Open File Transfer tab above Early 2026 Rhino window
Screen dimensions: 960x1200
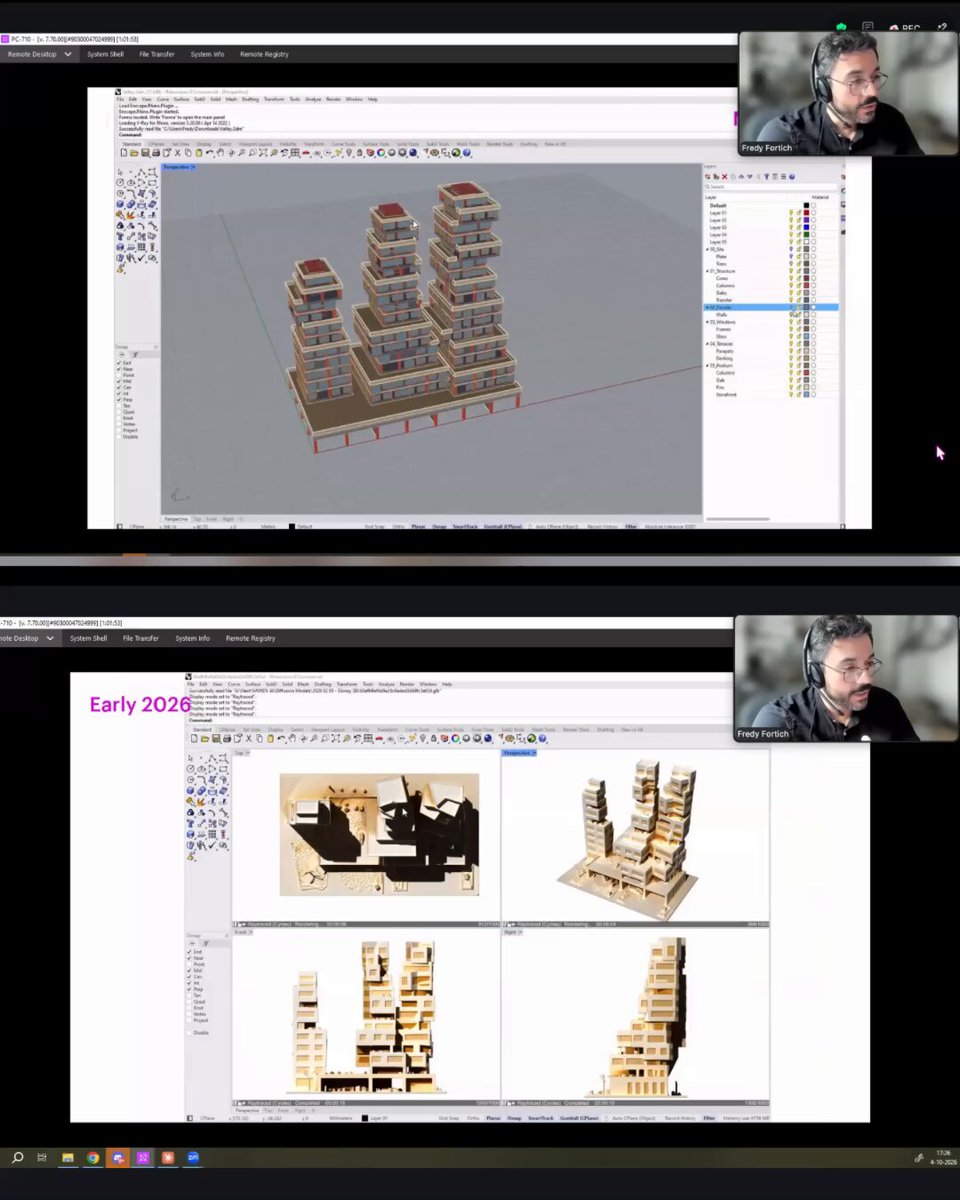141,638
